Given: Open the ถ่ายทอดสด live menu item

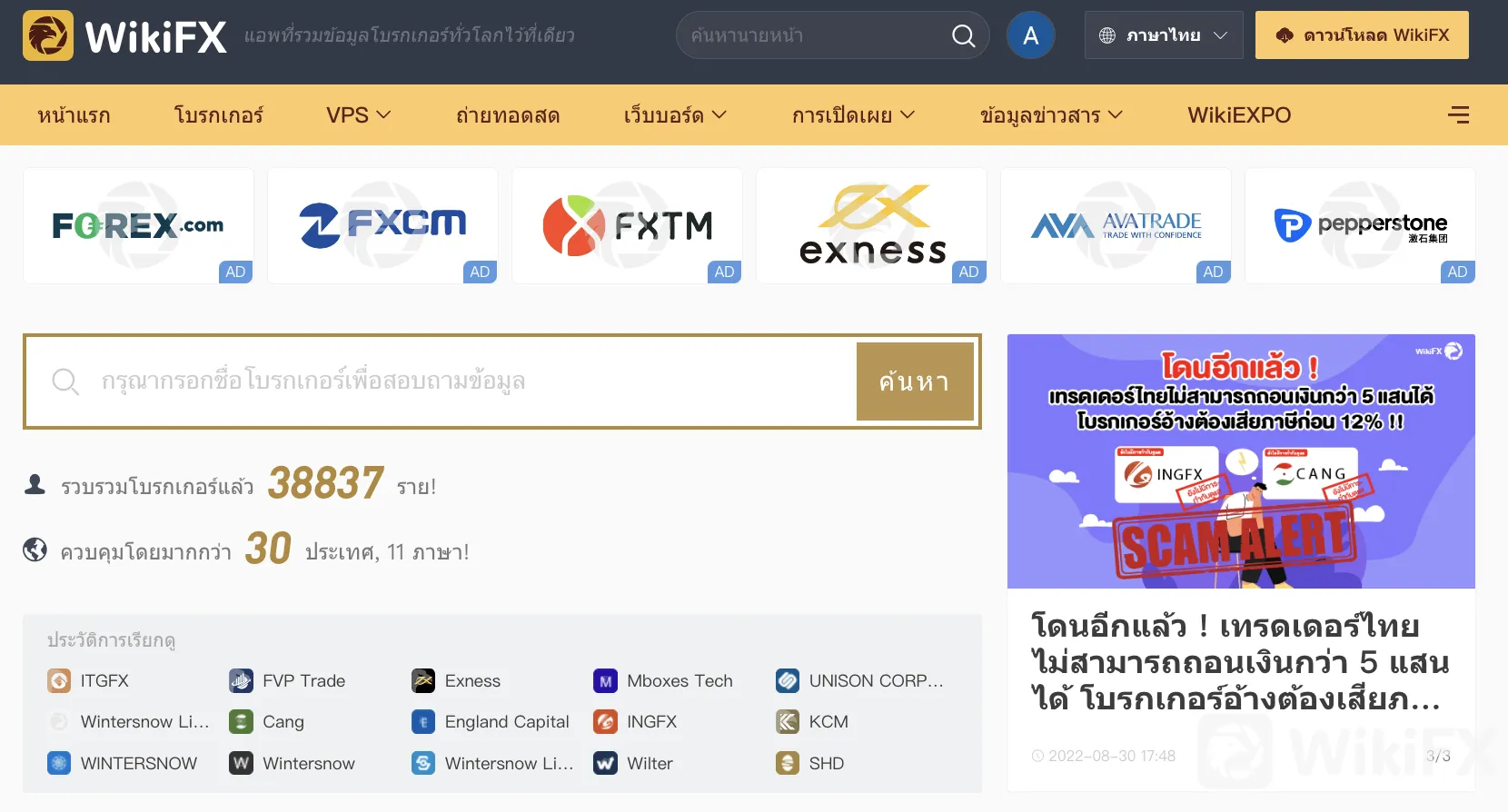Looking at the screenshot, I should click(x=508, y=115).
